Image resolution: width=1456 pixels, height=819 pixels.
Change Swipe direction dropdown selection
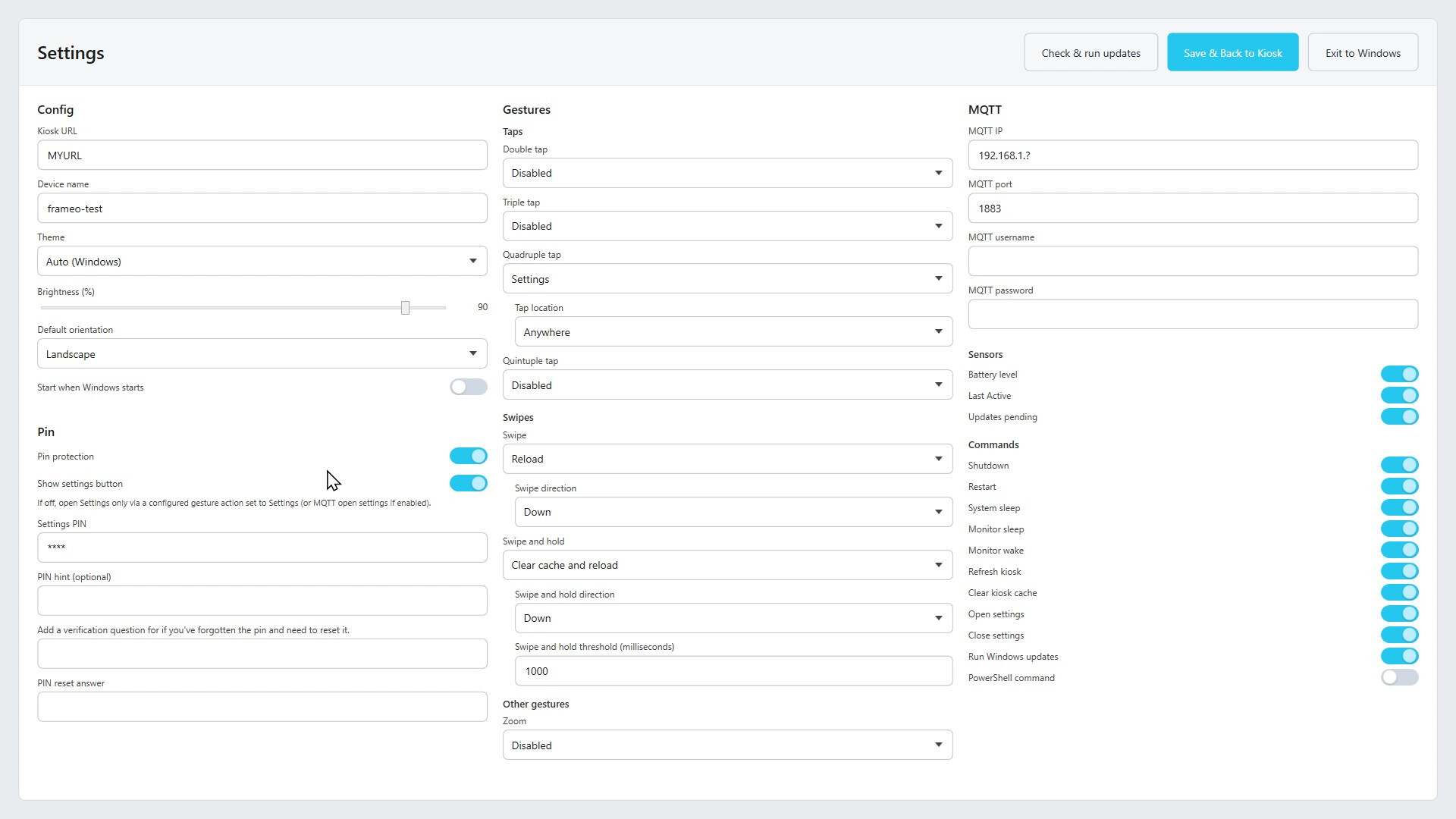(x=733, y=513)
